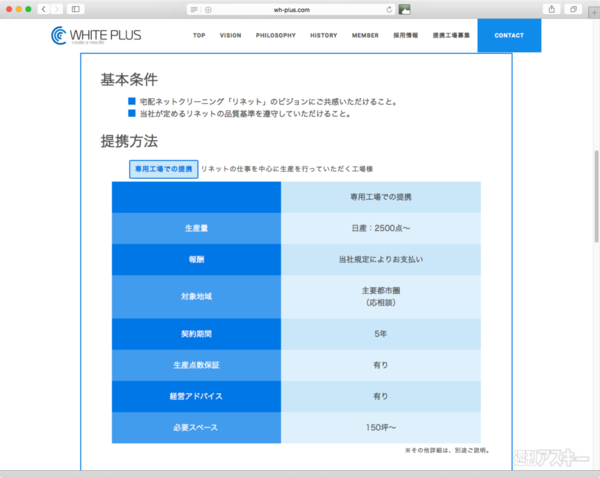Click the 当社規定によりお支払い cell
The image size is (600, 478).
[381, 259]
